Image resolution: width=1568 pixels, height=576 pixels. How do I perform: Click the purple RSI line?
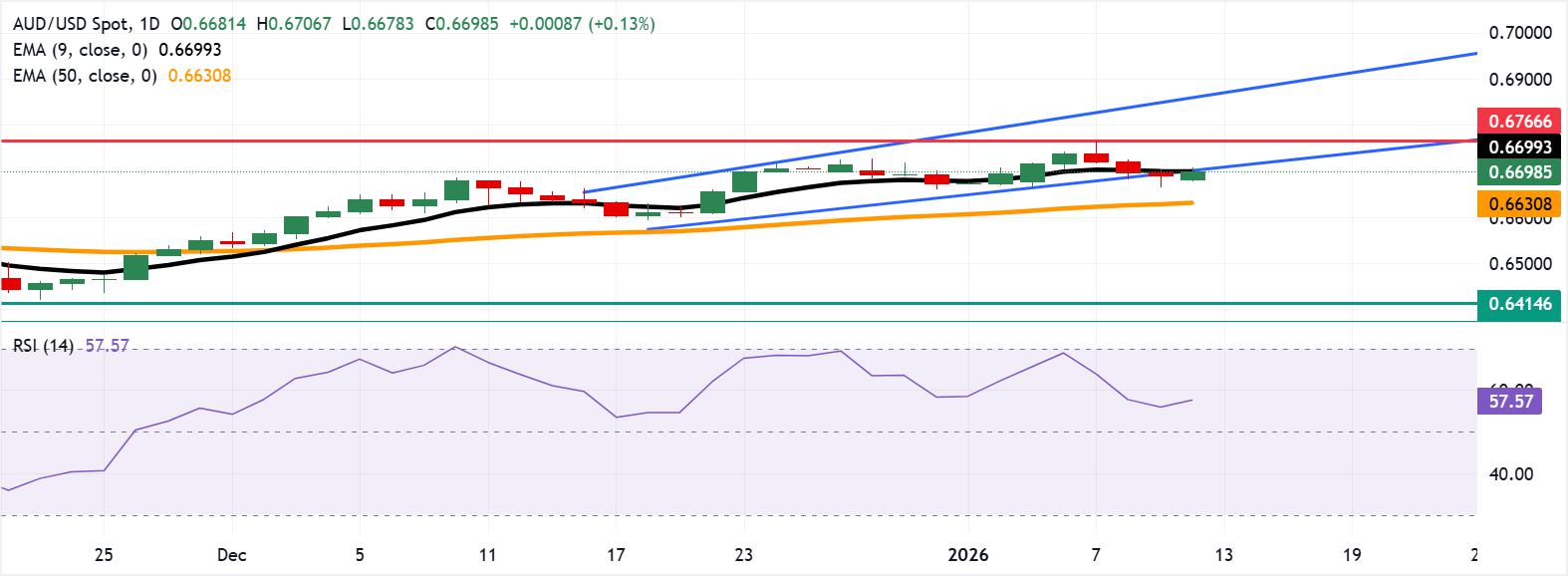coord(598,399)
